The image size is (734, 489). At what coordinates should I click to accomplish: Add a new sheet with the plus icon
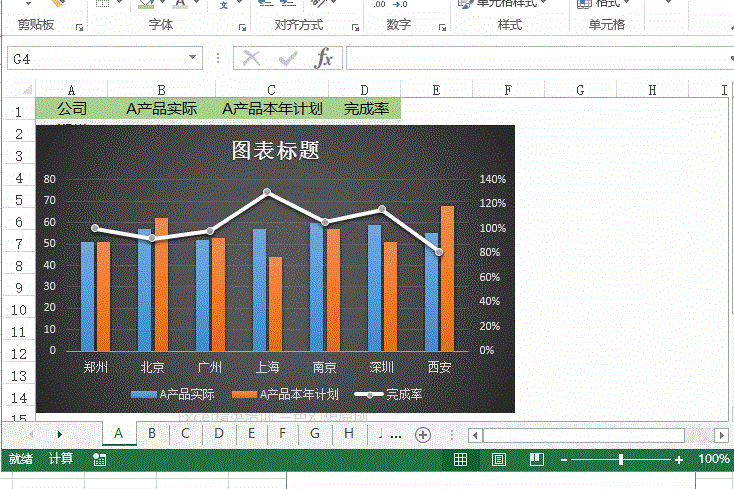coord(423,435)
